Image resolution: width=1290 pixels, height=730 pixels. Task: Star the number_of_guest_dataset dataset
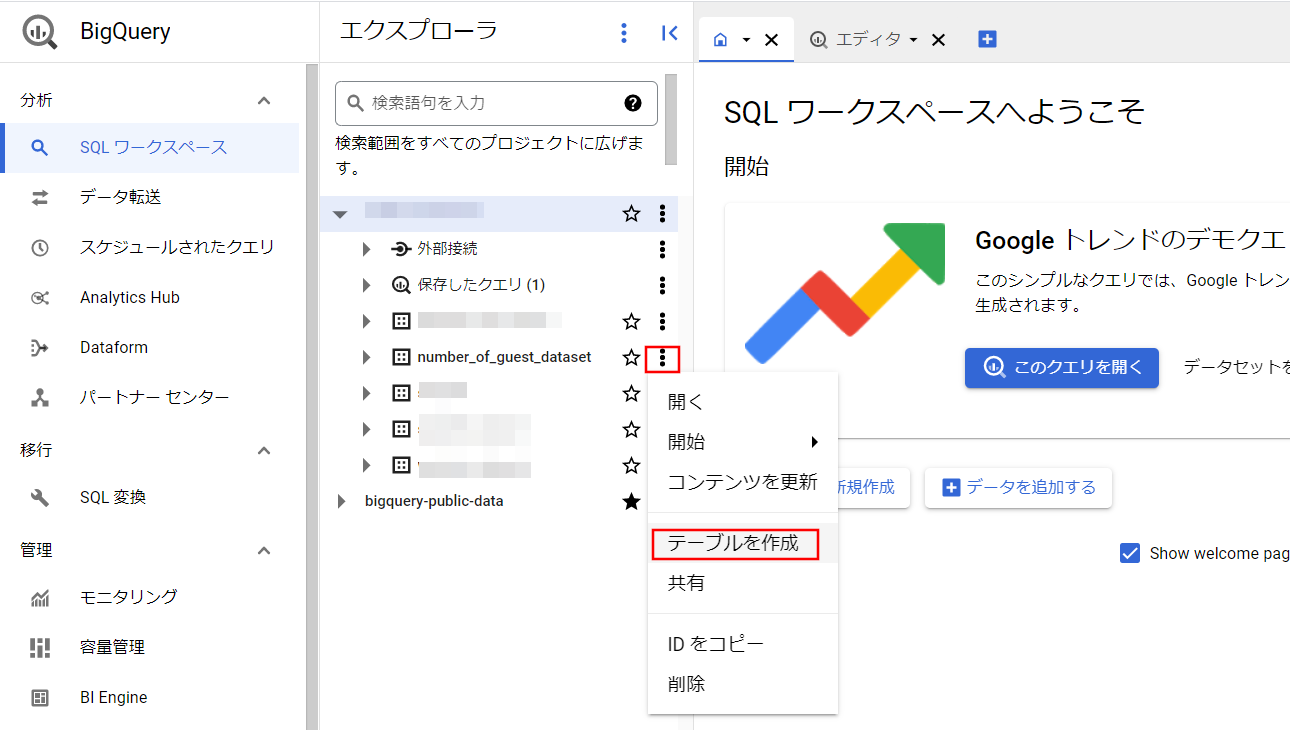(631, 356)
